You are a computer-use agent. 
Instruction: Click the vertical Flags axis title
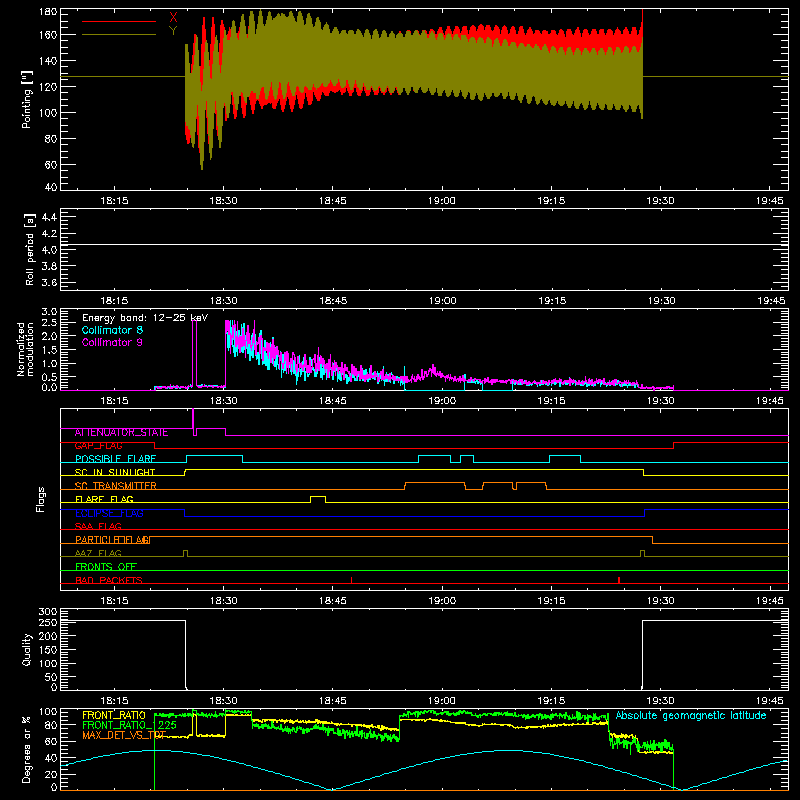[x=41, y=499]
